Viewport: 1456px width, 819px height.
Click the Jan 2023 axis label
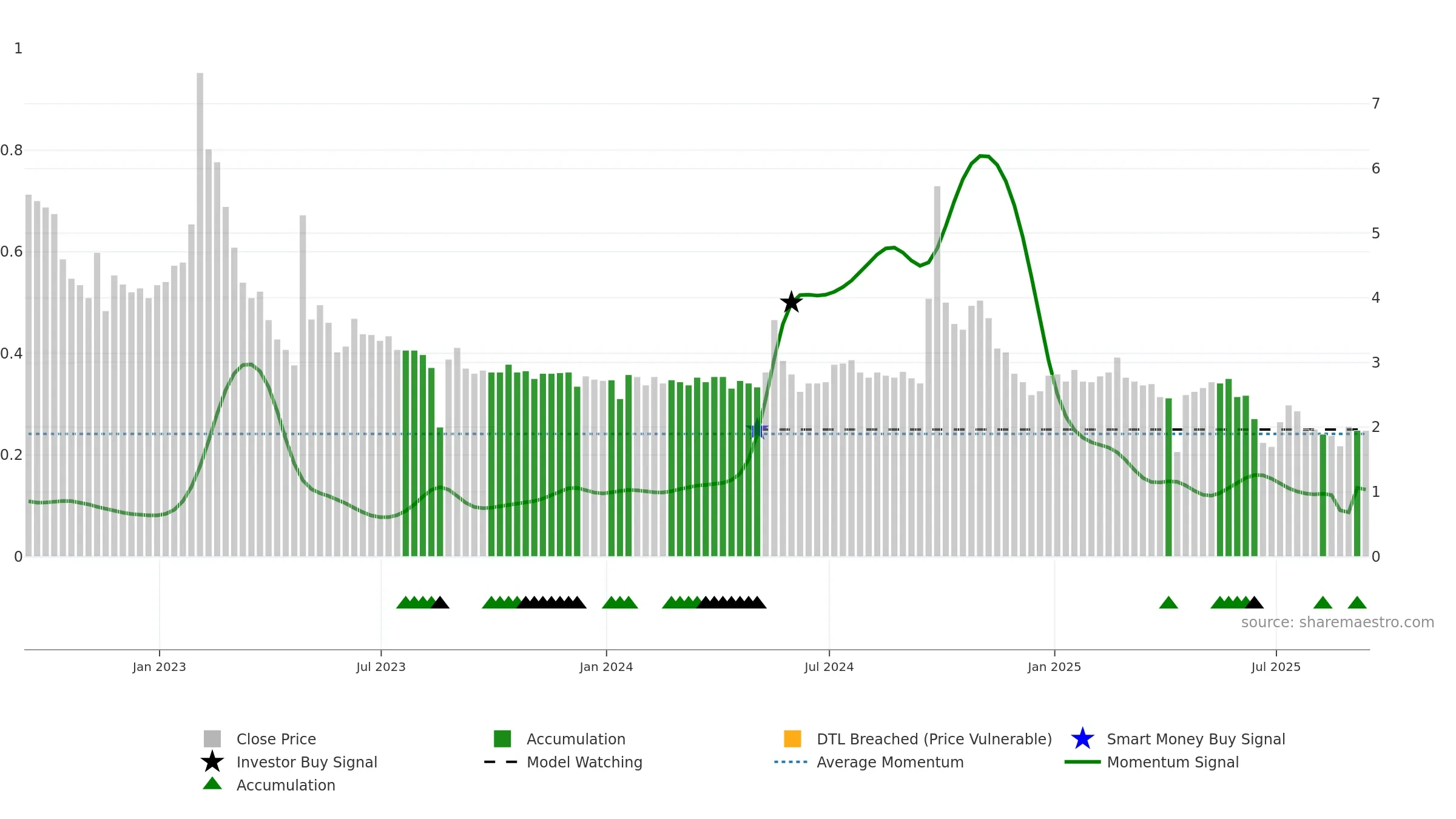click(160, 667)
